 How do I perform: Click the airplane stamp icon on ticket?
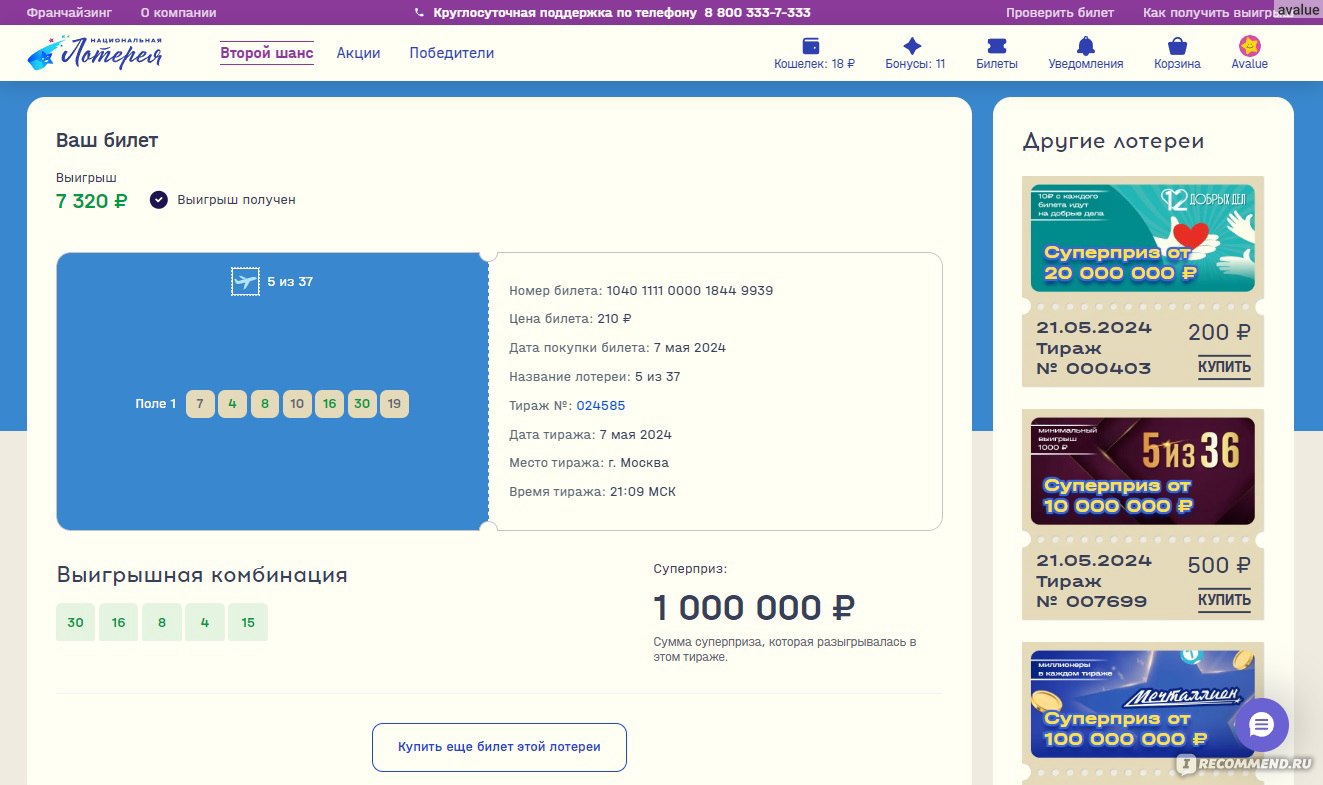(x=245, y=282)
